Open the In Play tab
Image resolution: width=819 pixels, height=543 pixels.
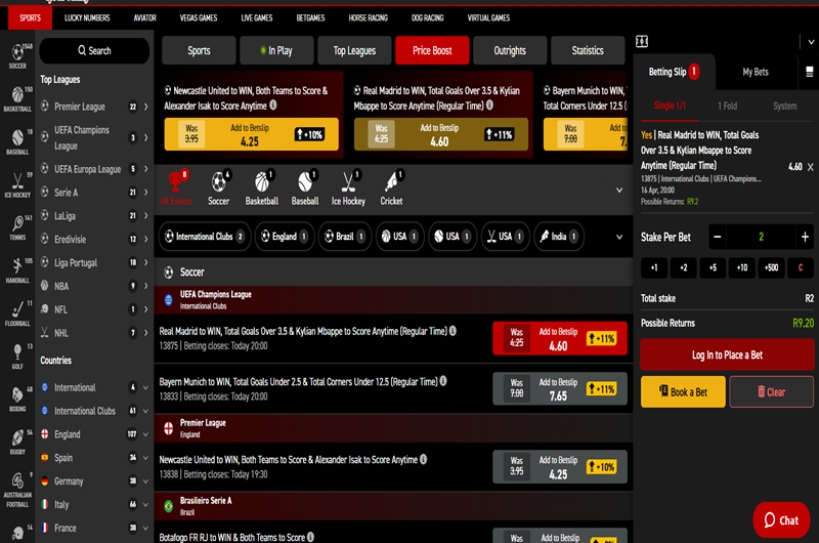(277, 51)
